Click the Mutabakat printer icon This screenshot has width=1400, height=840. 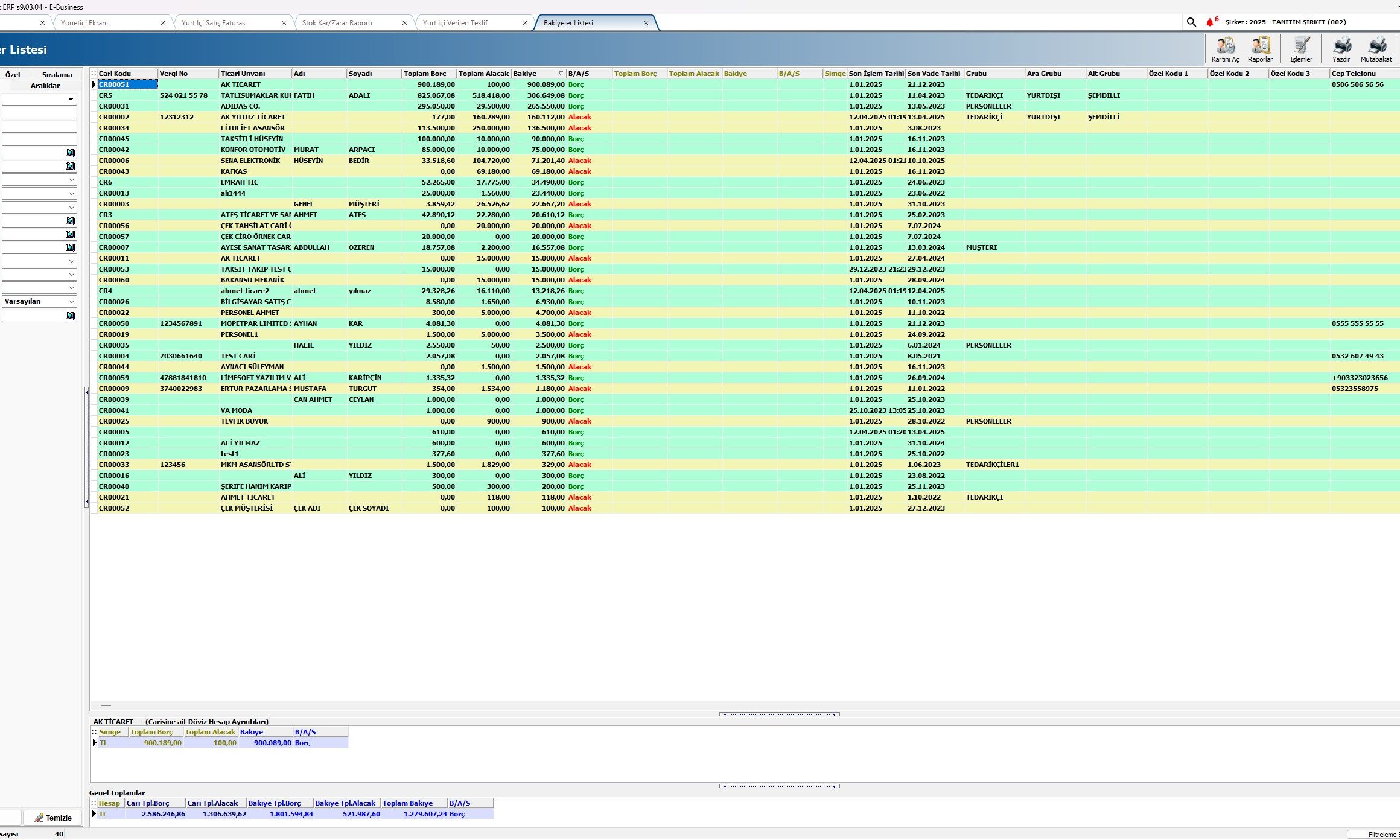click(1376, 46)
